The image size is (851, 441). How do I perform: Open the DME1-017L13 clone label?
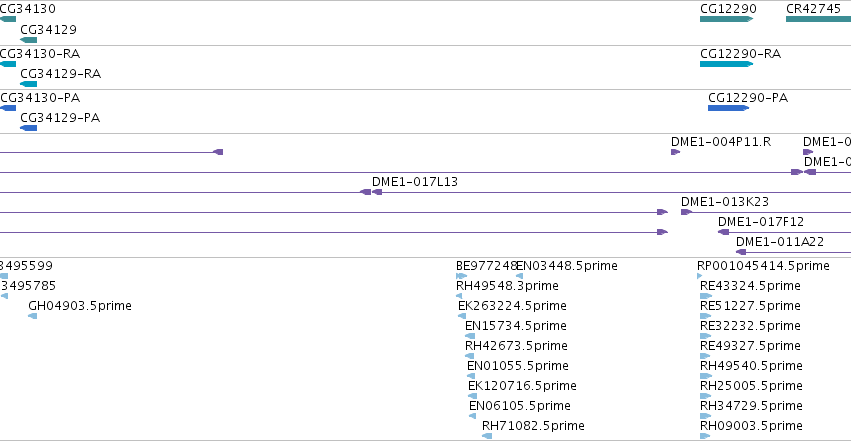(415, 182)
